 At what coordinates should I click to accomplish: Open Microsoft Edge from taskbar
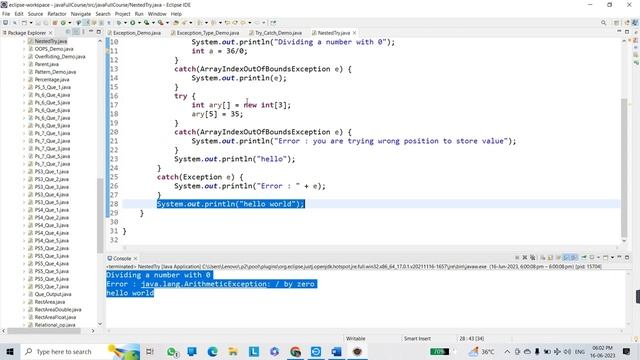point(212,351)
